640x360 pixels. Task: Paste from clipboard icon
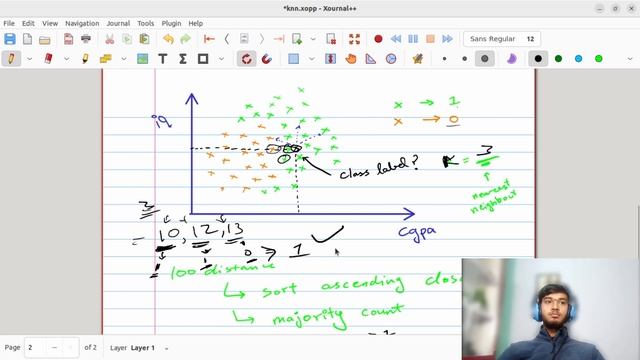pos(144,39)
